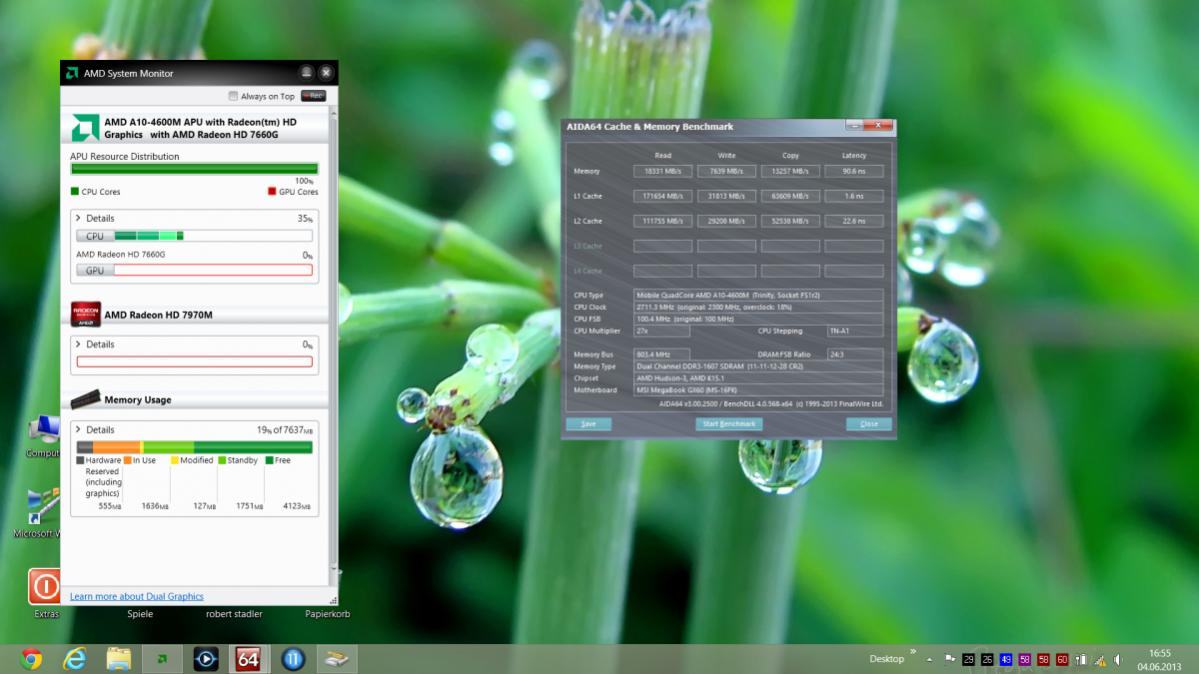Expand the Radeon HD 7970M Details section
The image size is (1199, 674).
[78, 344]
